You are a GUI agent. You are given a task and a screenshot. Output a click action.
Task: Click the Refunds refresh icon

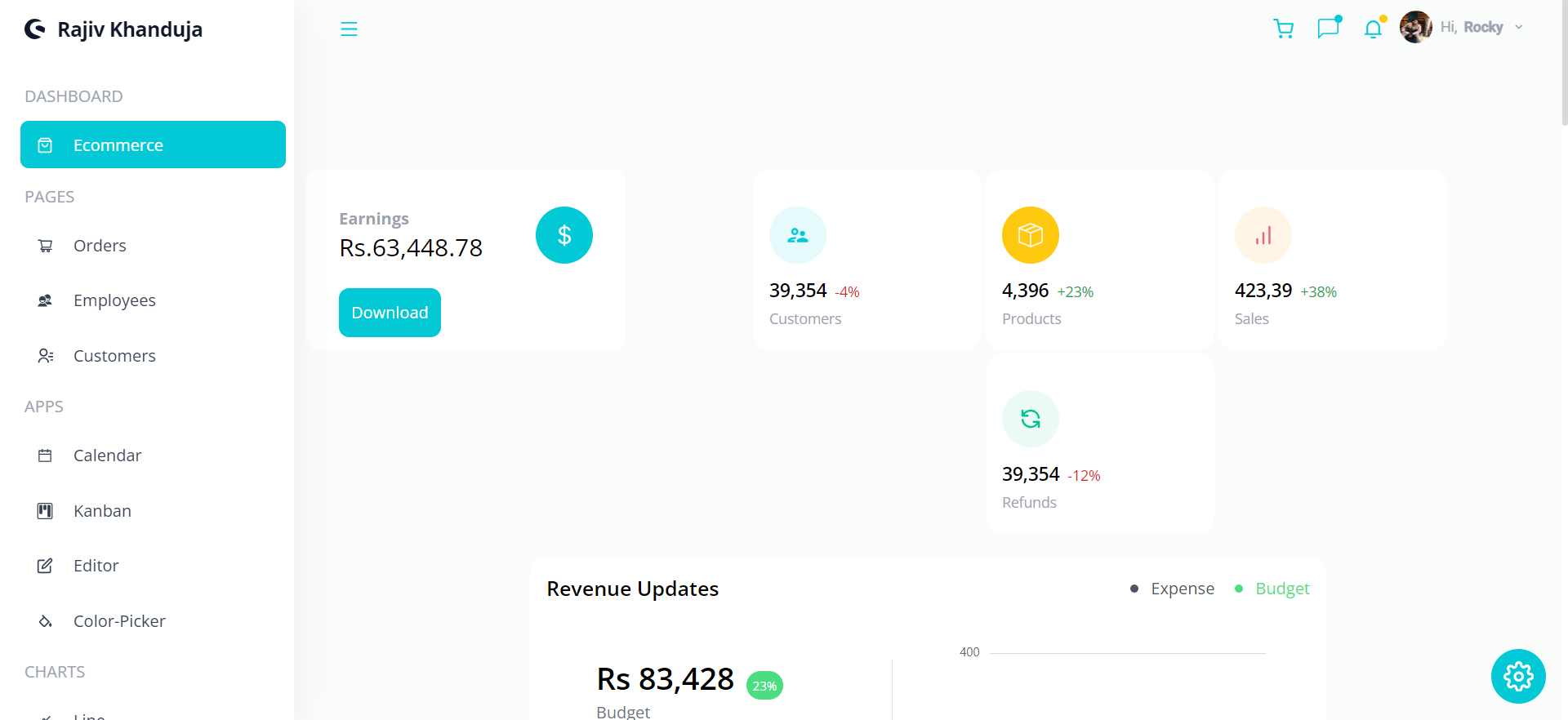1031,419
